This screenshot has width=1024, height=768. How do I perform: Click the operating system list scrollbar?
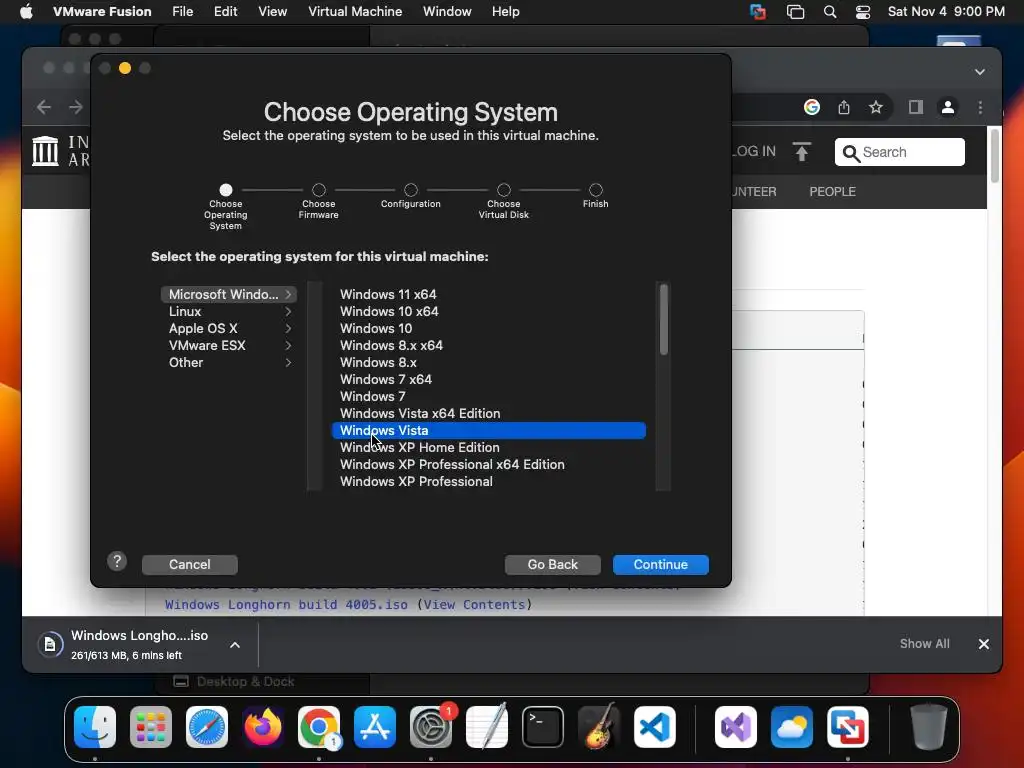[664, 320]
